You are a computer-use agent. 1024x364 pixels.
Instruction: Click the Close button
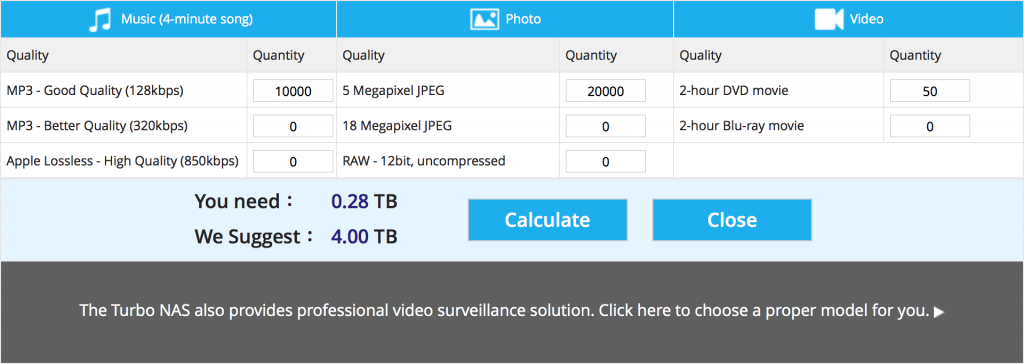coord(732,220)
